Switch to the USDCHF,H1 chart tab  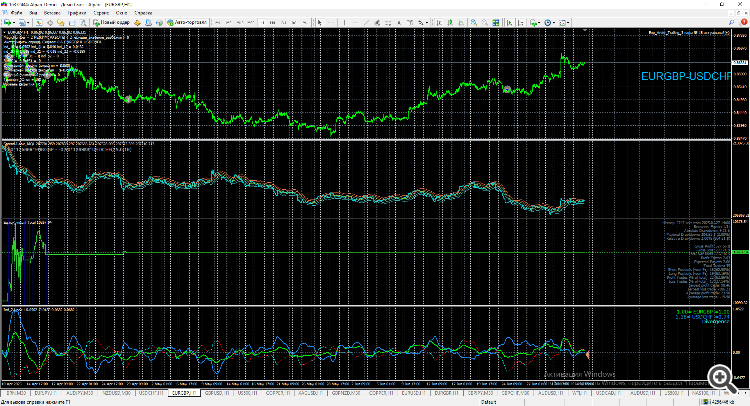151,393
